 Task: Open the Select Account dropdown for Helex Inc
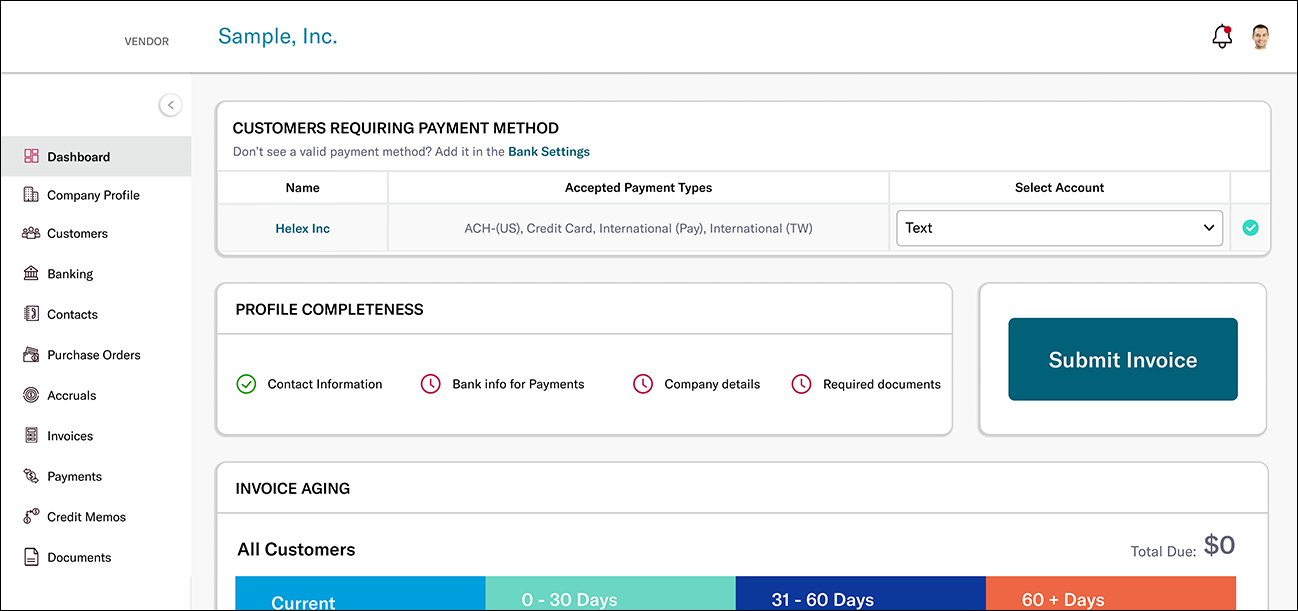[x=1058, y=228]
